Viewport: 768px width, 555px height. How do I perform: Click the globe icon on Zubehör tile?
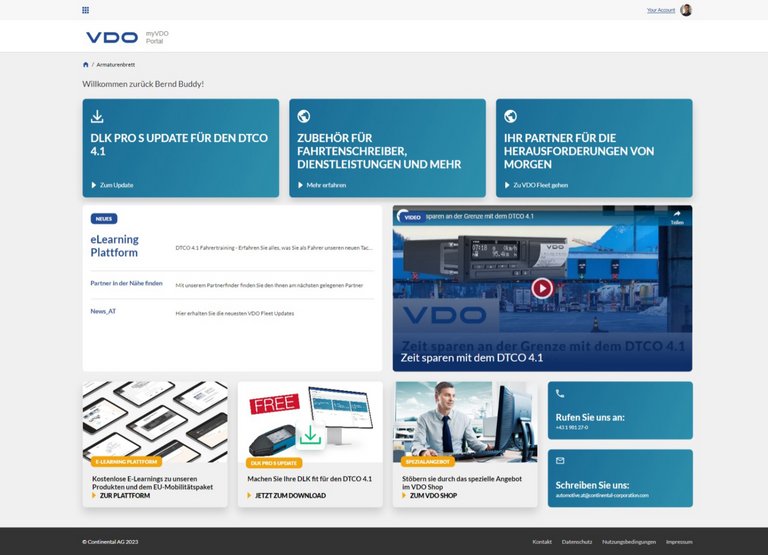(304, 116)
